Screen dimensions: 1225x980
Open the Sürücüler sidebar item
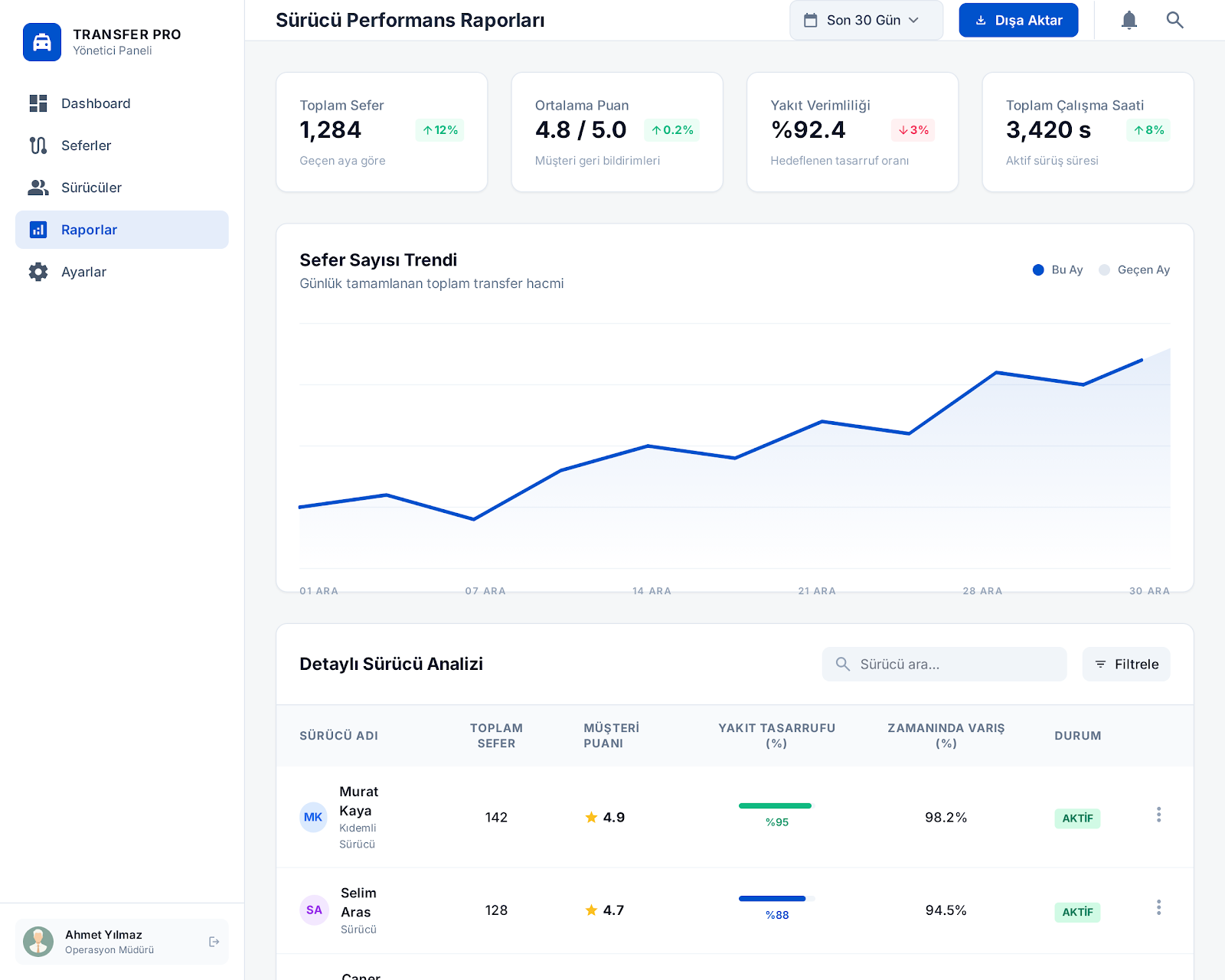(91, 188)
